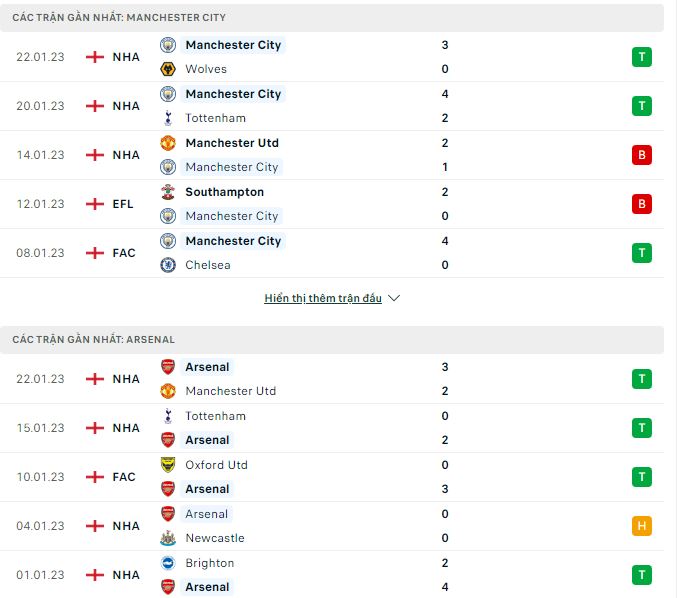This screenshot has height=598, width=677.
Task: Select the 'Các trận gần nhất: Arsenal' header
Action: tap(332, 340)
